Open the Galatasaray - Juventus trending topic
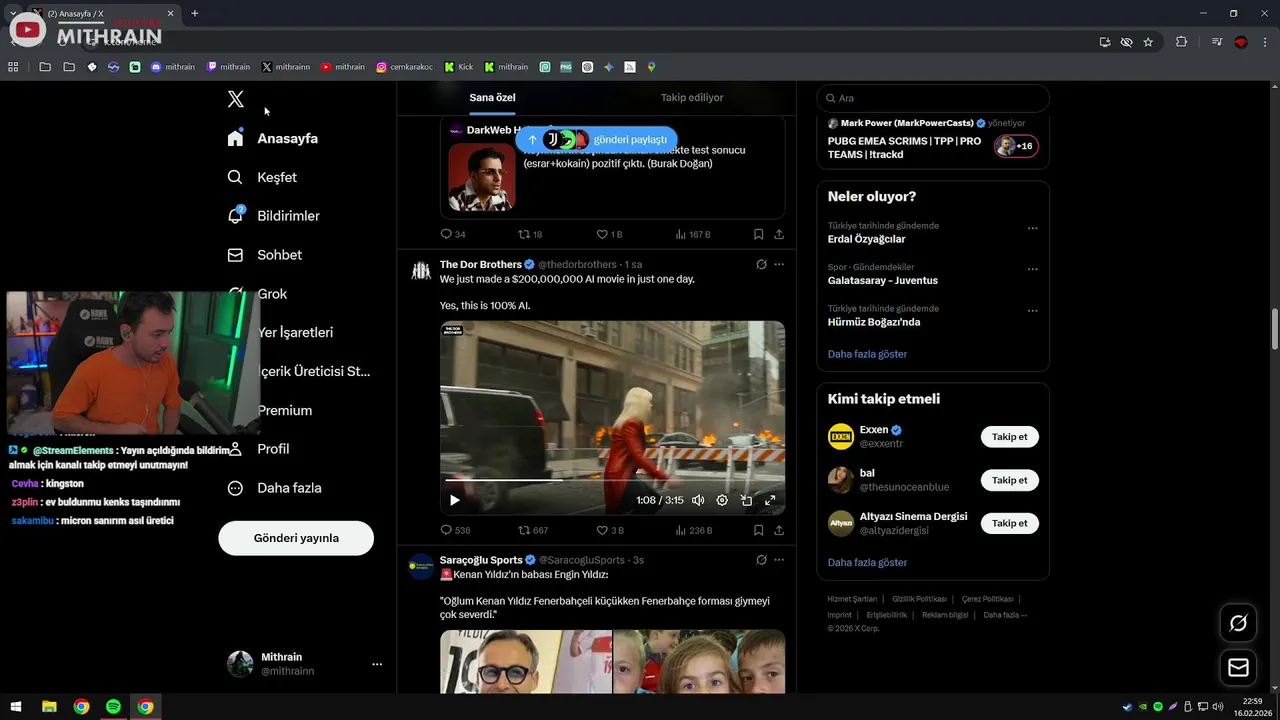This screenshot has height=720, width=1280. [x=883, y=281]
